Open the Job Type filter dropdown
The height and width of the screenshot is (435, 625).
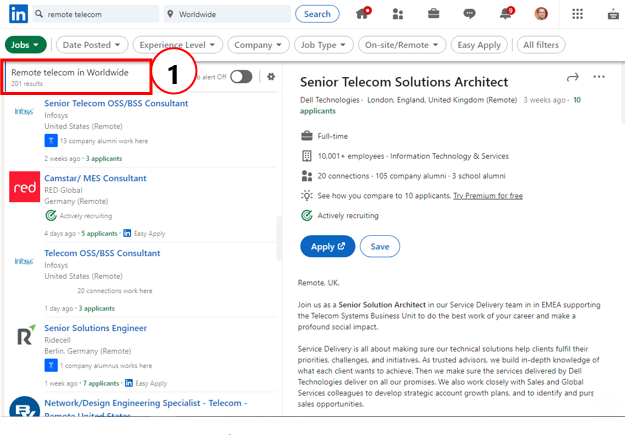click(x=323, y=45)
